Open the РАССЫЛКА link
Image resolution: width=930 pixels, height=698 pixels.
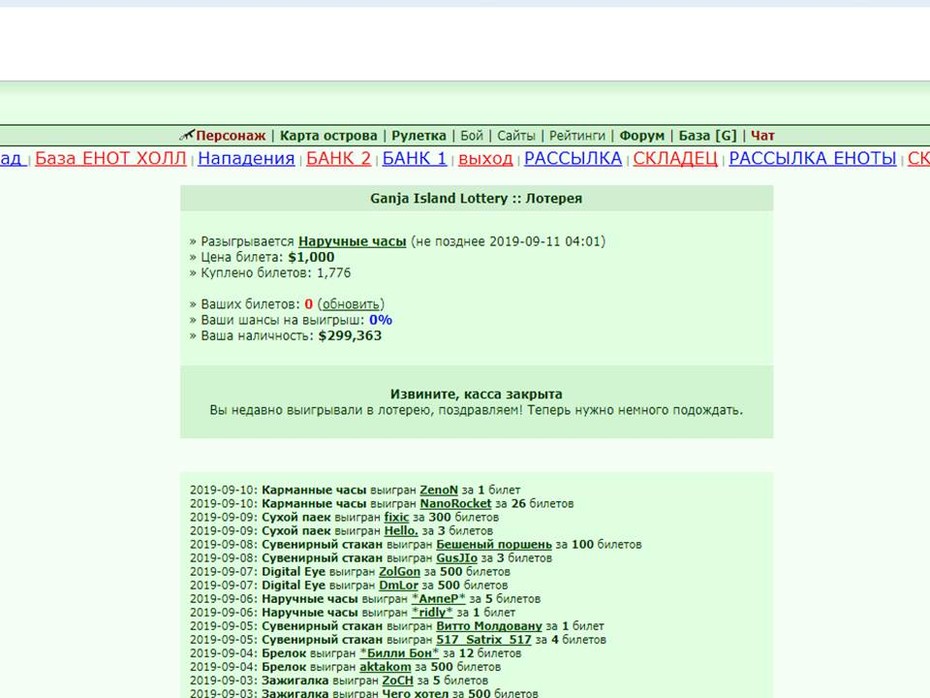coord(573,158)
